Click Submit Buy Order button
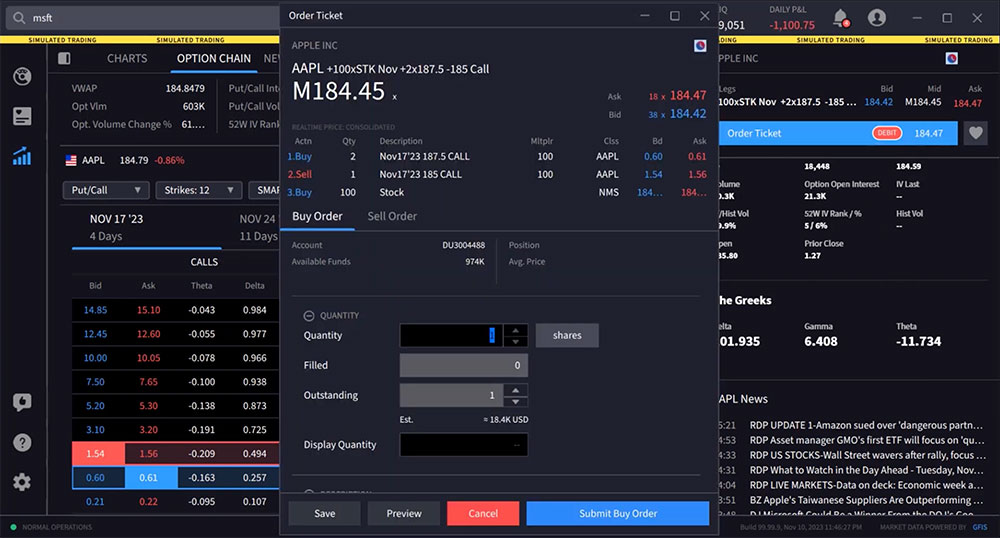 (617, 513)
